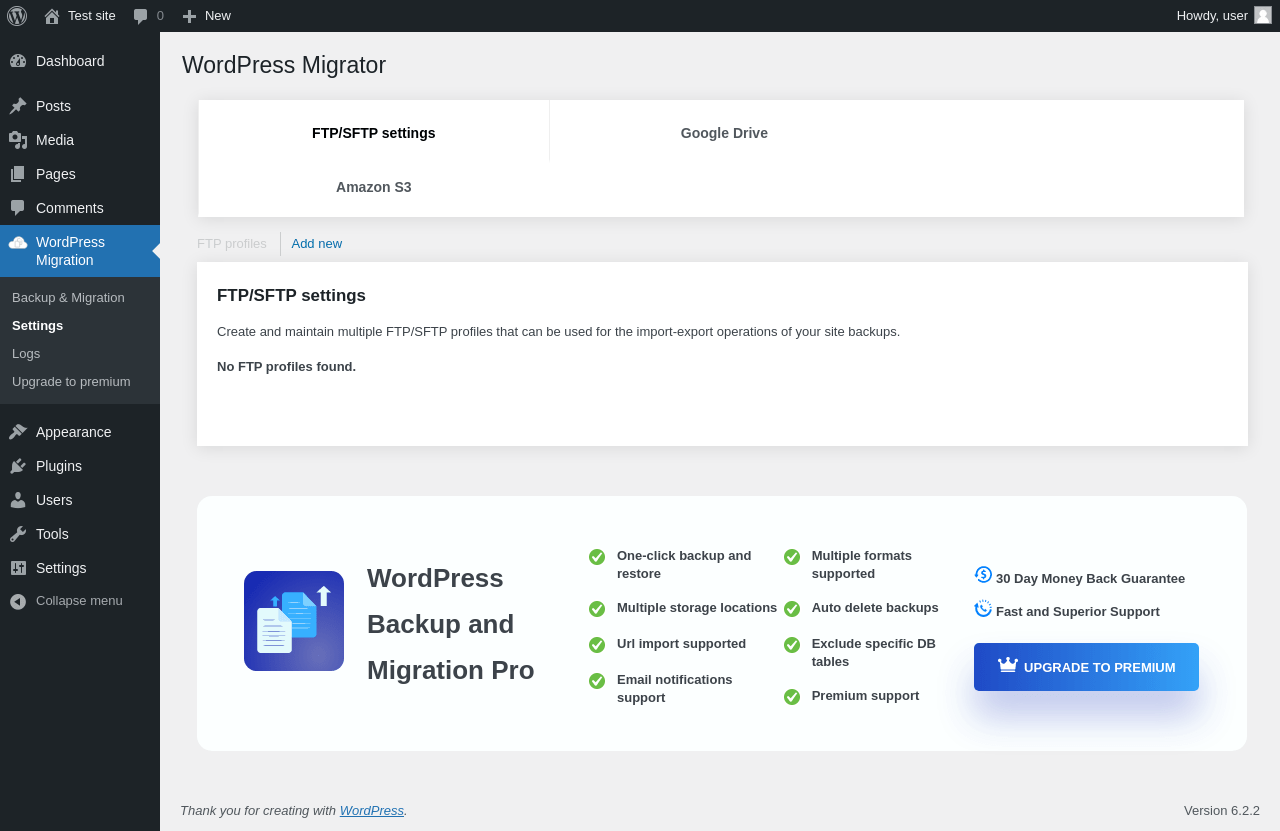Viewport: 1280px width, 831px height.
Task: Click the New link in admin bar
Action: tap(218, 16)
